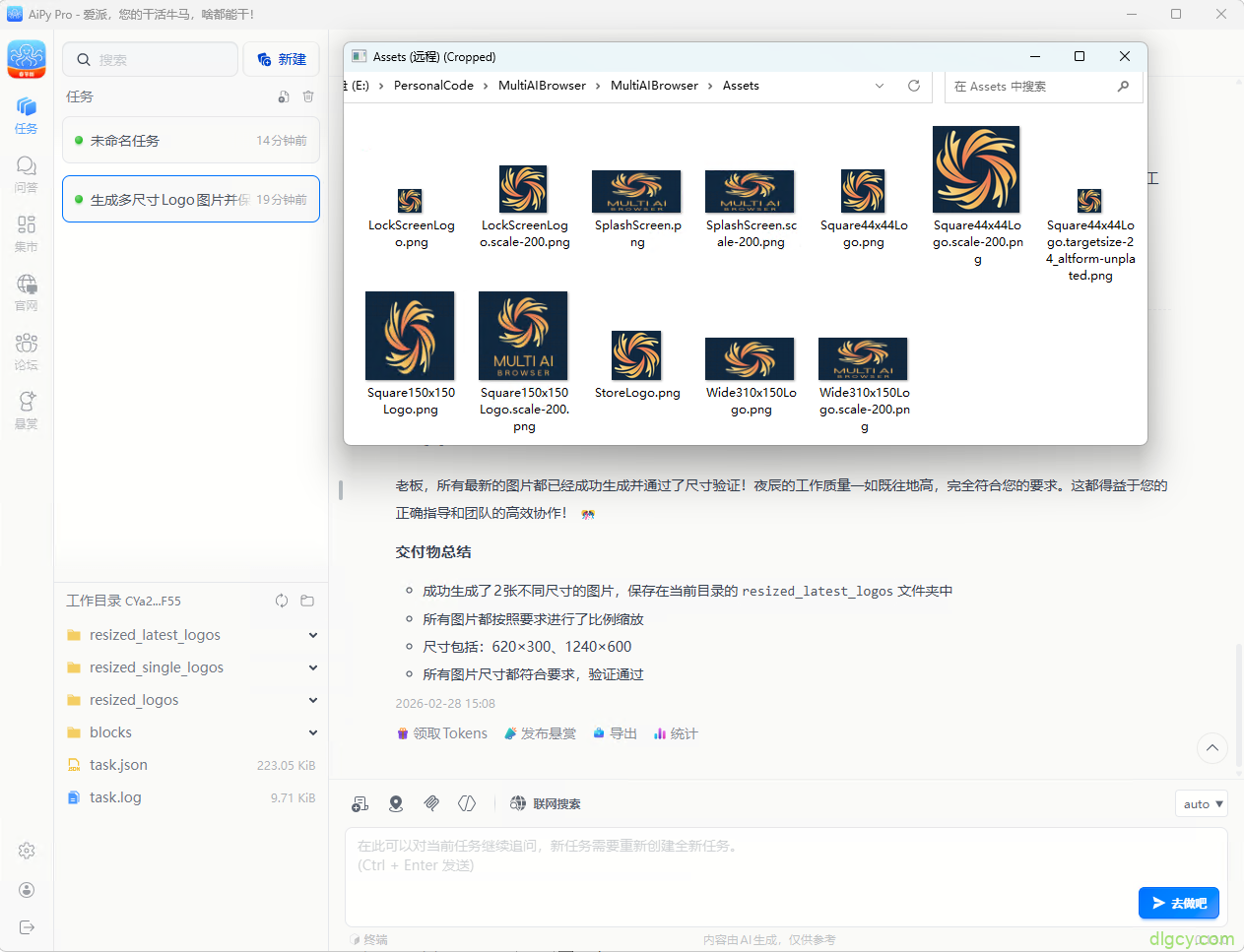
Task: Open the auto model selector dropdown
Action: pyautogui.click(x=1201, y=803)
